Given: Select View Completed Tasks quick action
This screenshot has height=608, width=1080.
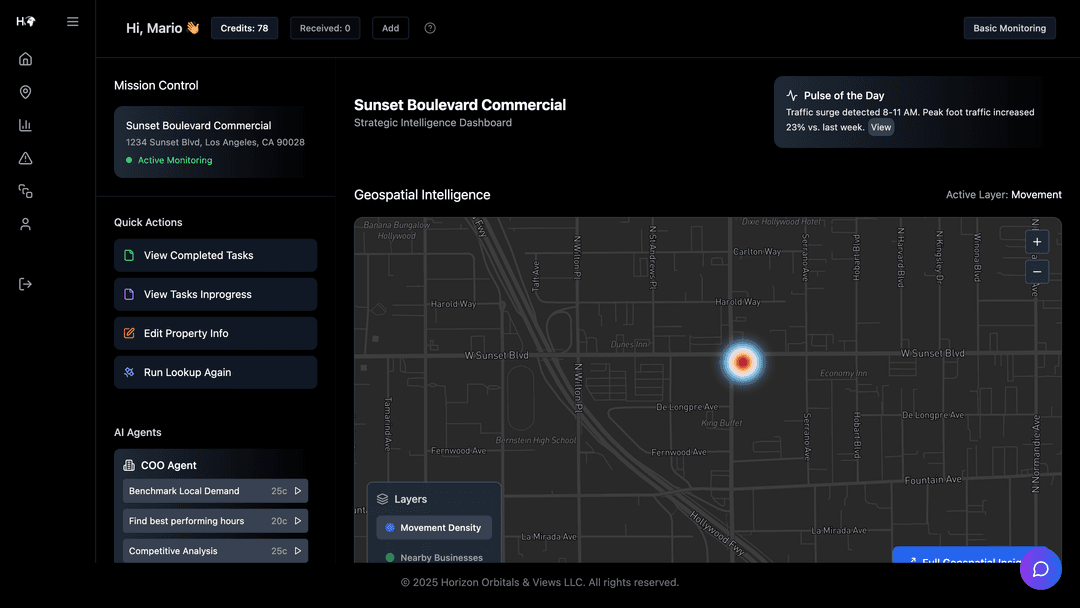Looking at the screenshot, I should (215, 255).
